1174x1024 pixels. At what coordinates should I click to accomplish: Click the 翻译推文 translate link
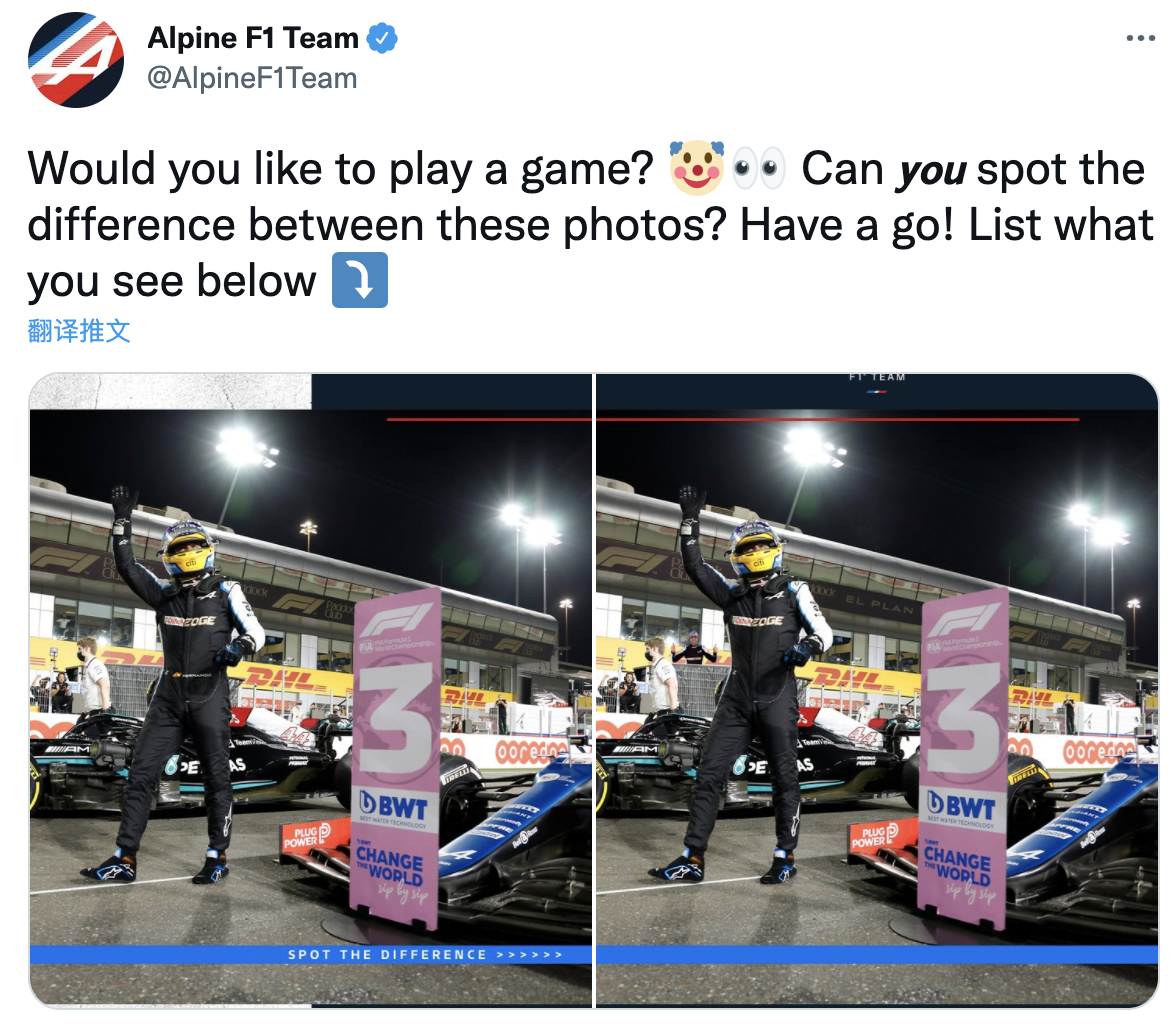pos(79,330)
